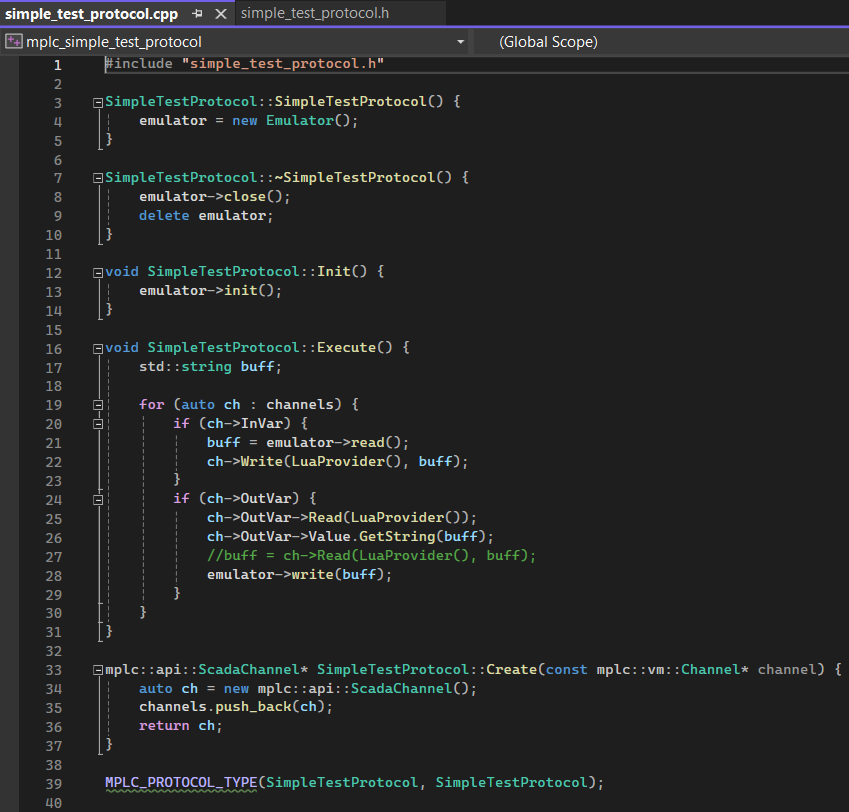Image resolution: width=849 pixels, height=812 pixels.
Task: Click line number 16 in the gutter
Action: pos(54,349)
